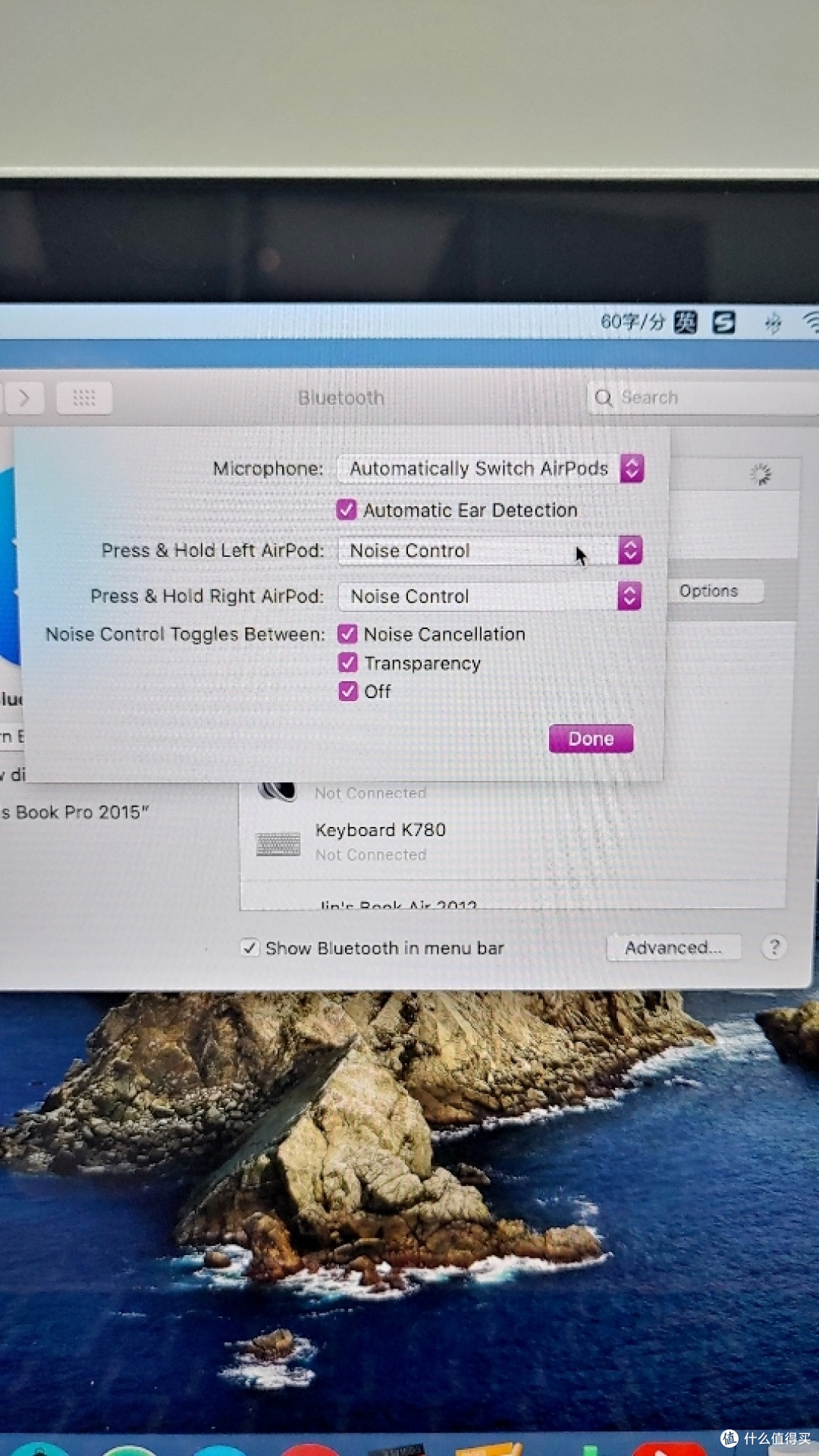Image resolution: width=819 pixels, height=1456 pixels.
Task: Show all preferences grid icon
Action: coord(84,398)
